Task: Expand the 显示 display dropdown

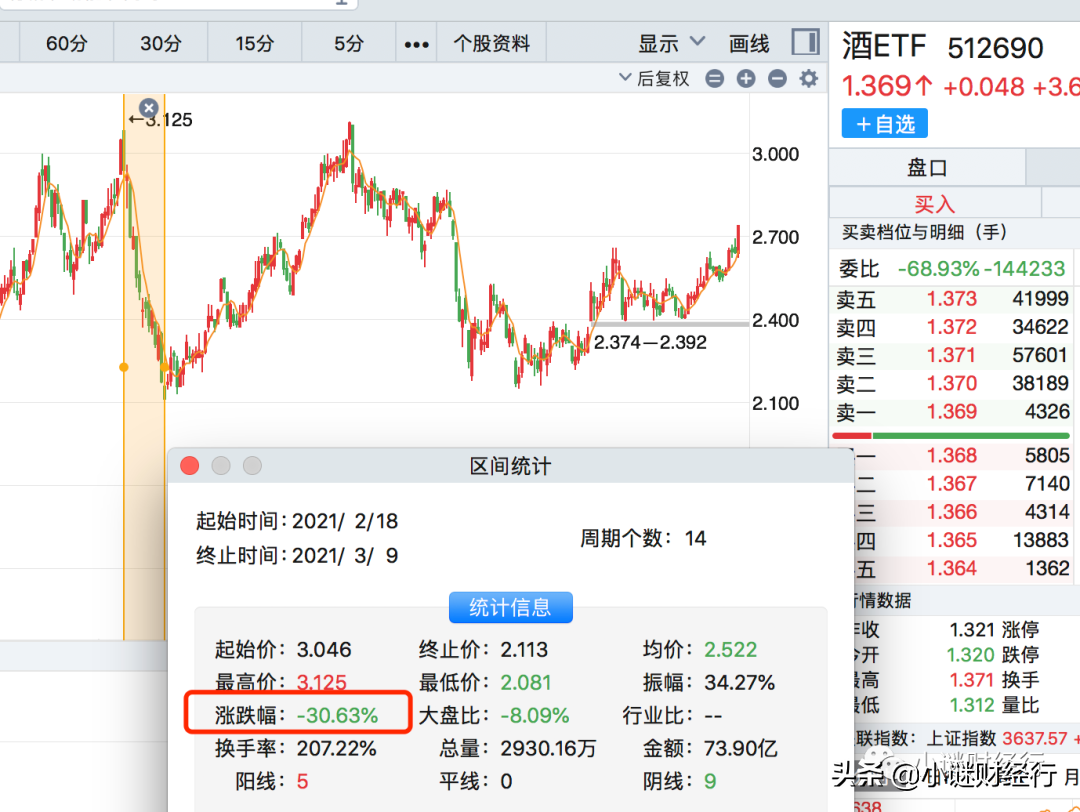Action: pyautogui.click(x=671, y=43)
